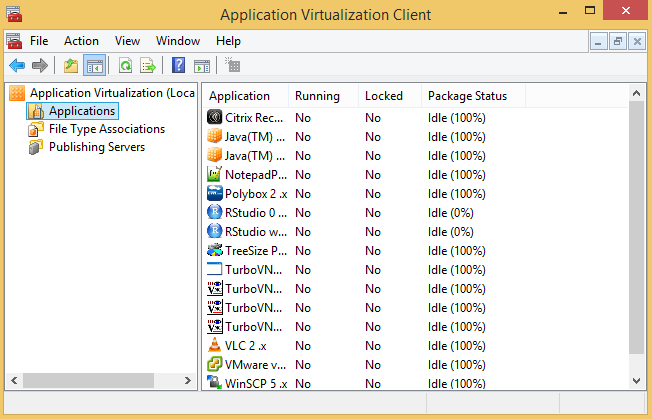
Task: Open the Help menu
Action: 228,41
